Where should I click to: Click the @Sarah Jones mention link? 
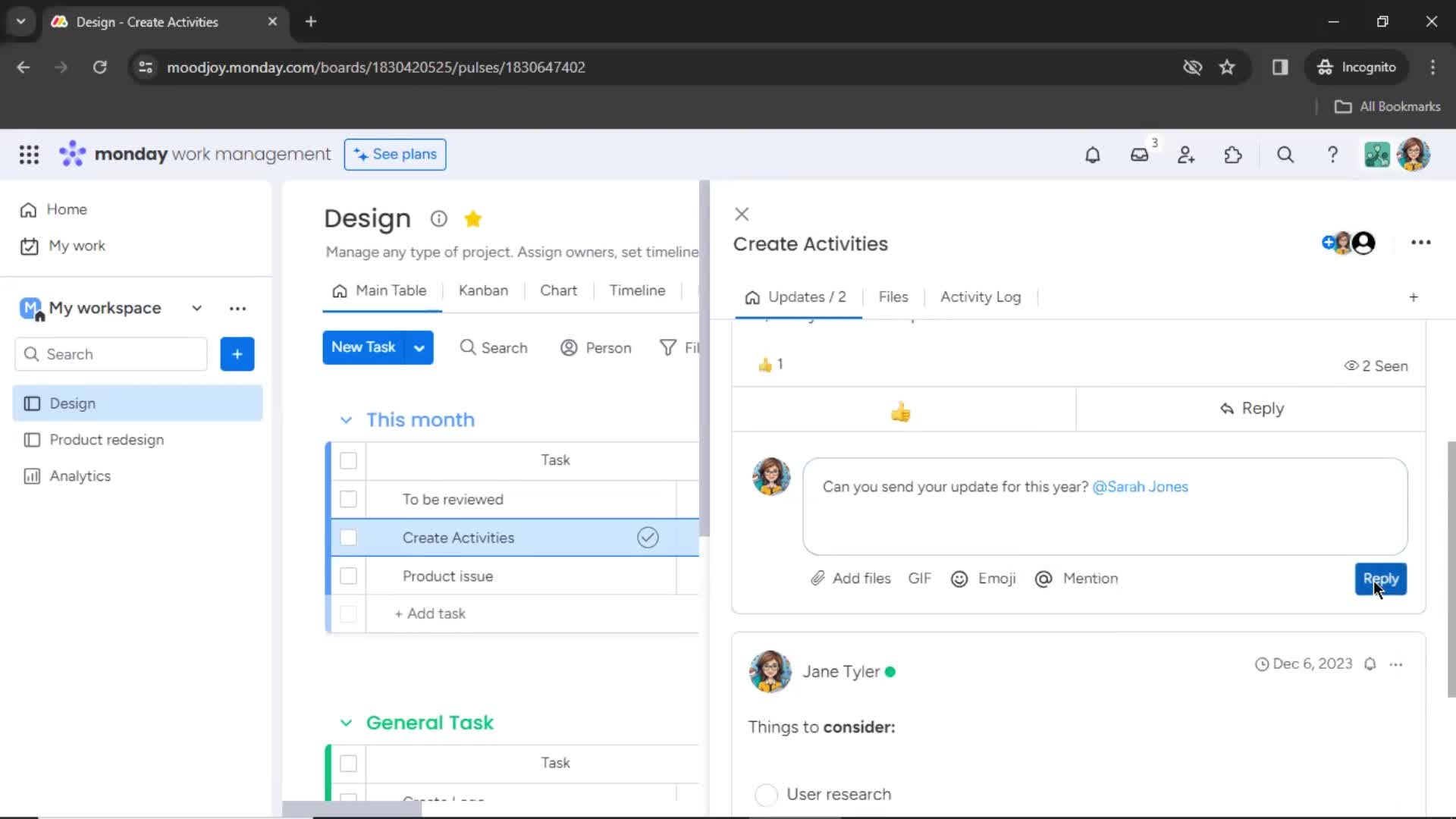(1140, 486)
